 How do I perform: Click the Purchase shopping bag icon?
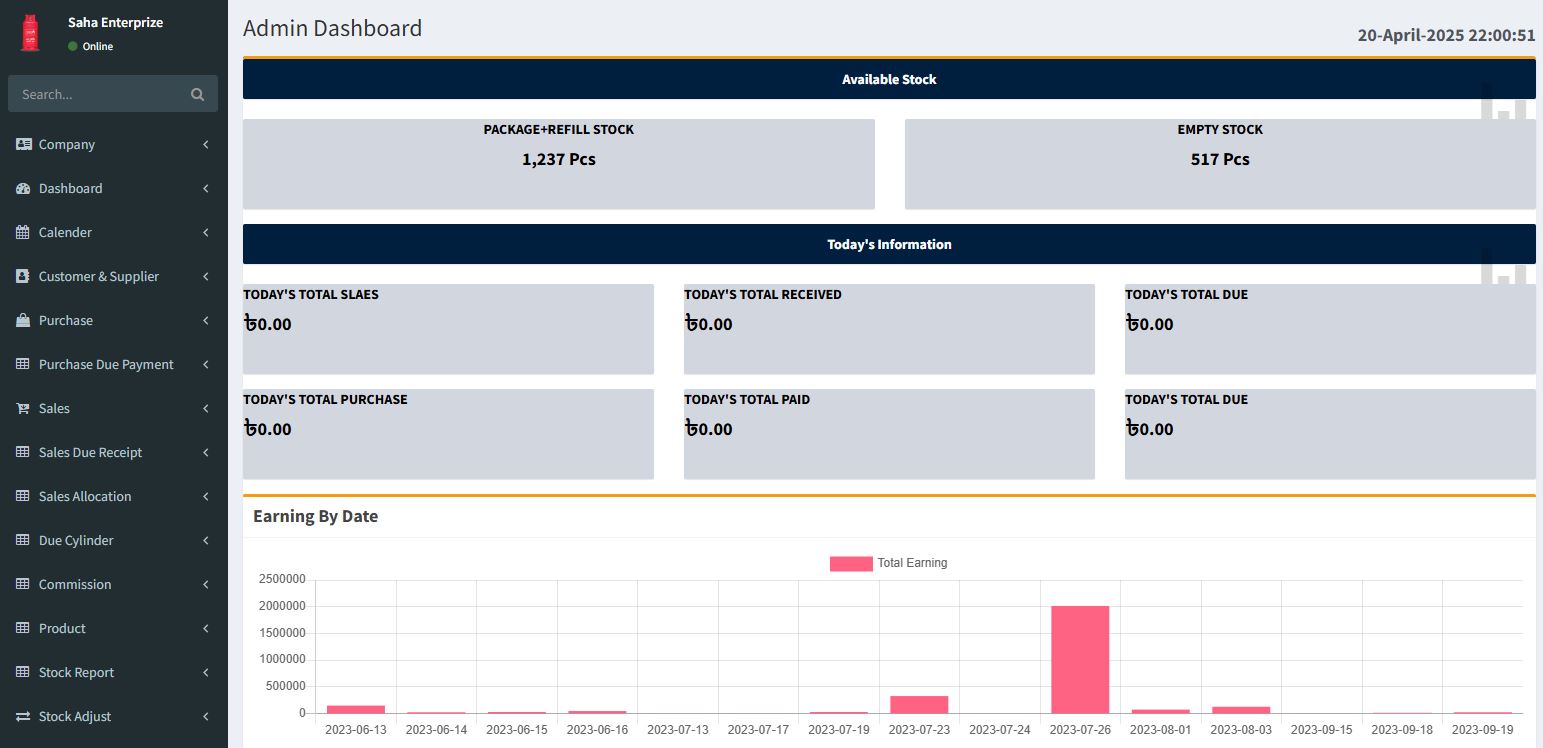point(23,320)
